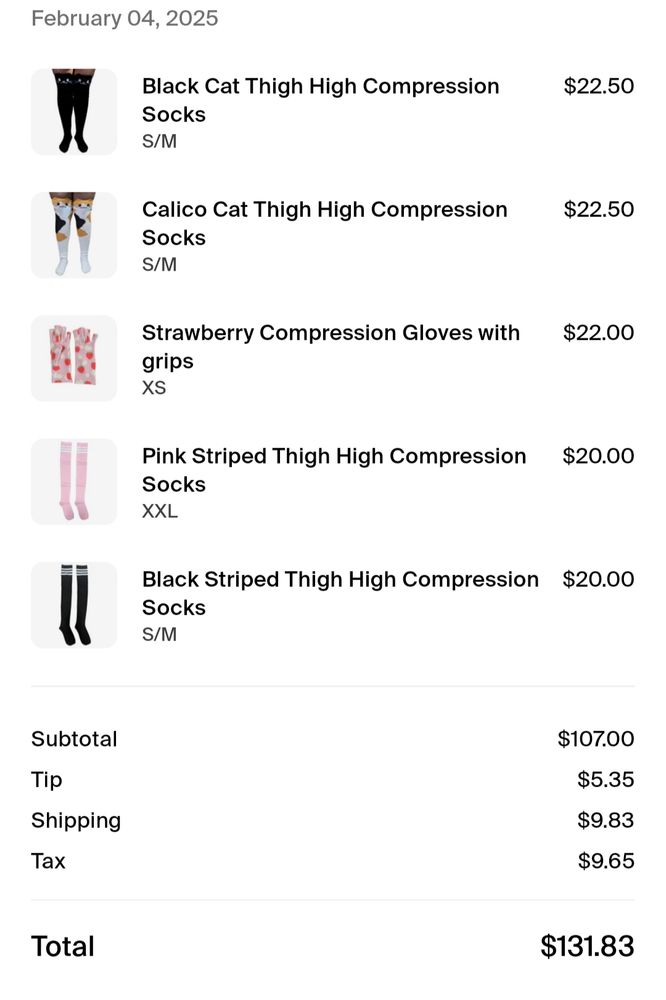The image size is (666, 1000).
Task: Open the Strawberry Compression Gloves thumbnail
Action: [x=74, y=357]
